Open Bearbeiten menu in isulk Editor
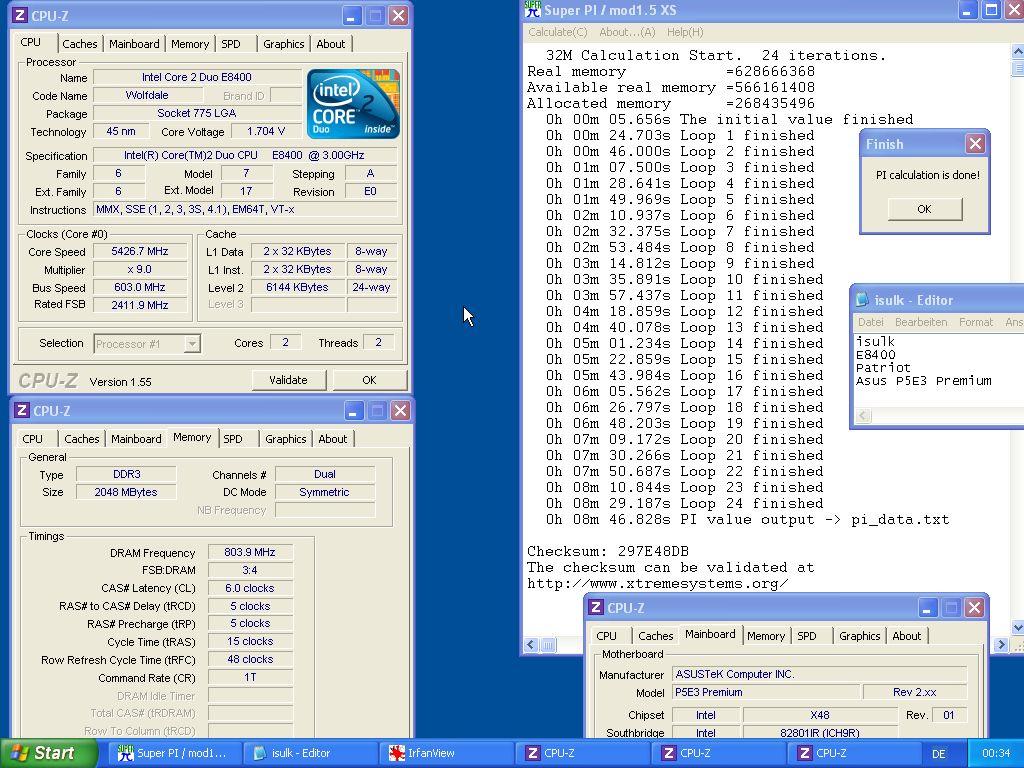This screenshot has height=768, width=1024. 921,322
